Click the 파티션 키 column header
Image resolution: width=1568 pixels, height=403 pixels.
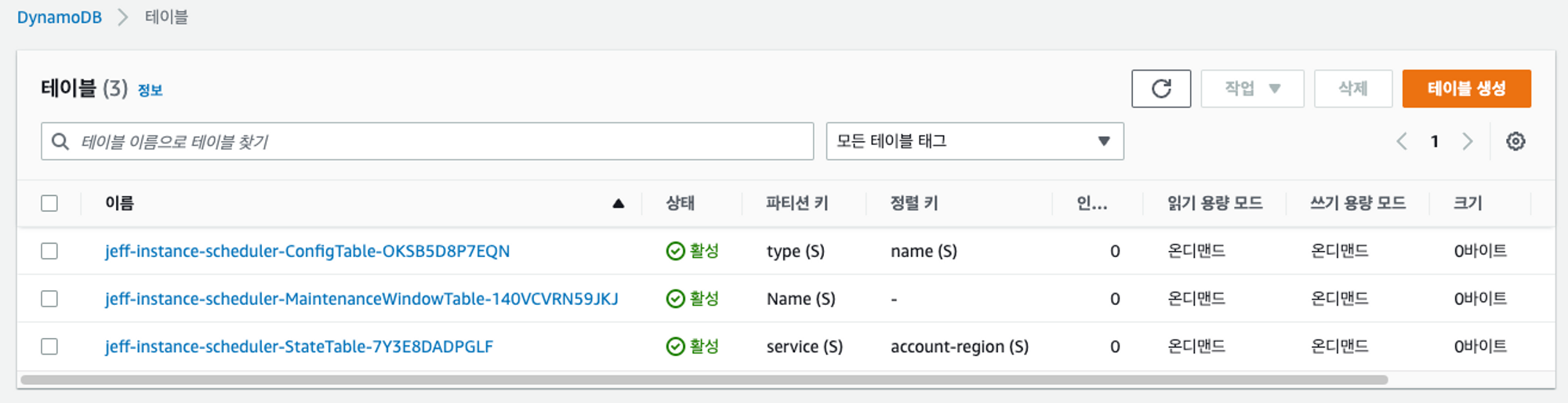click(797, 203)
